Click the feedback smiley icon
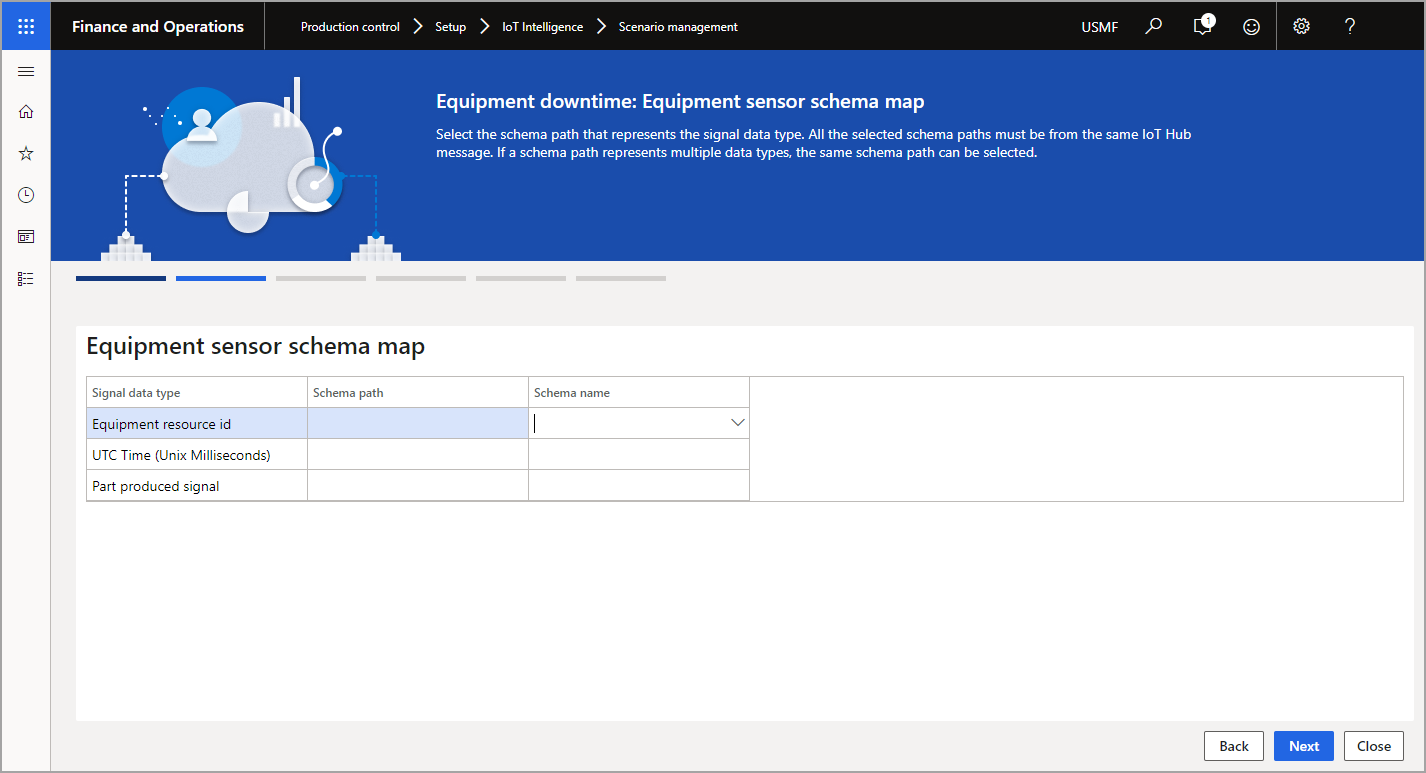The image size is (1426, 773). (1251, 27)
